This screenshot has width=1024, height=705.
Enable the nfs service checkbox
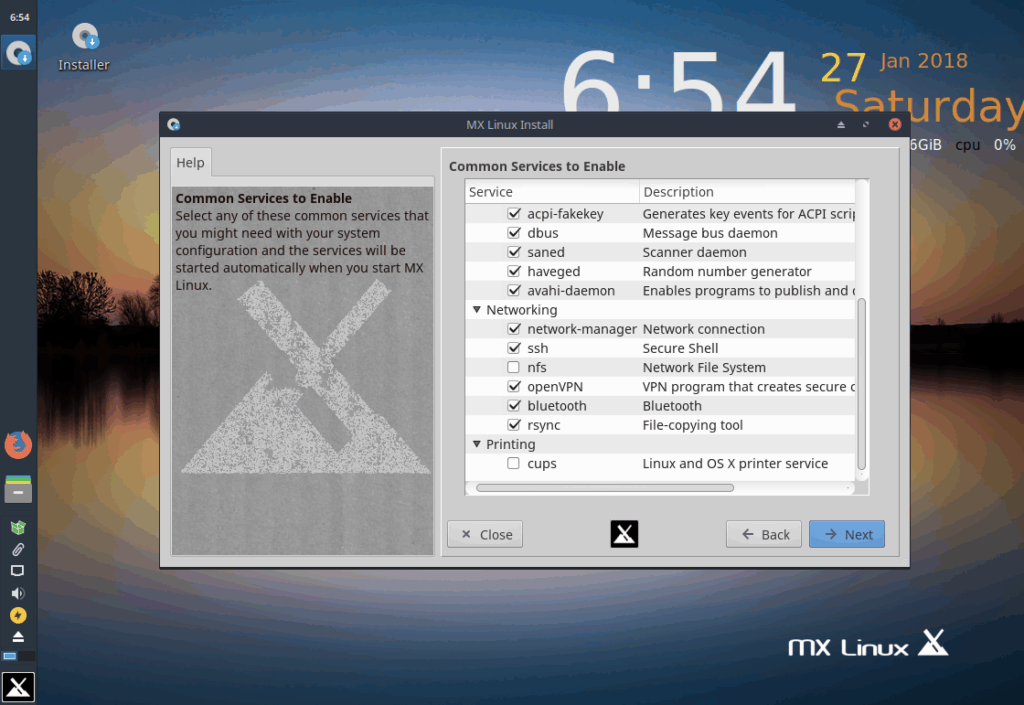point(514,367)
